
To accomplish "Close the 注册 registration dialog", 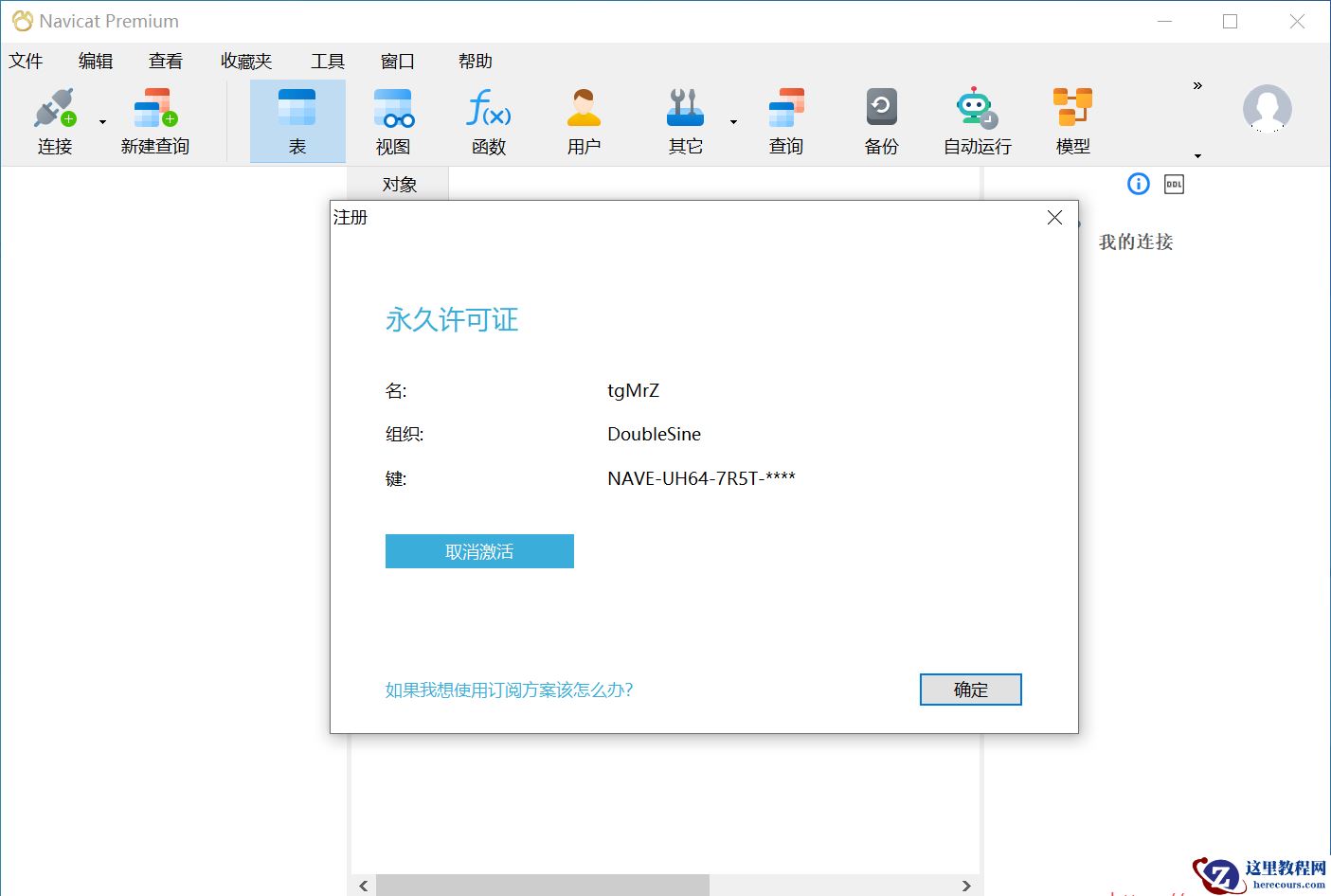I will tap(1054, 218).
